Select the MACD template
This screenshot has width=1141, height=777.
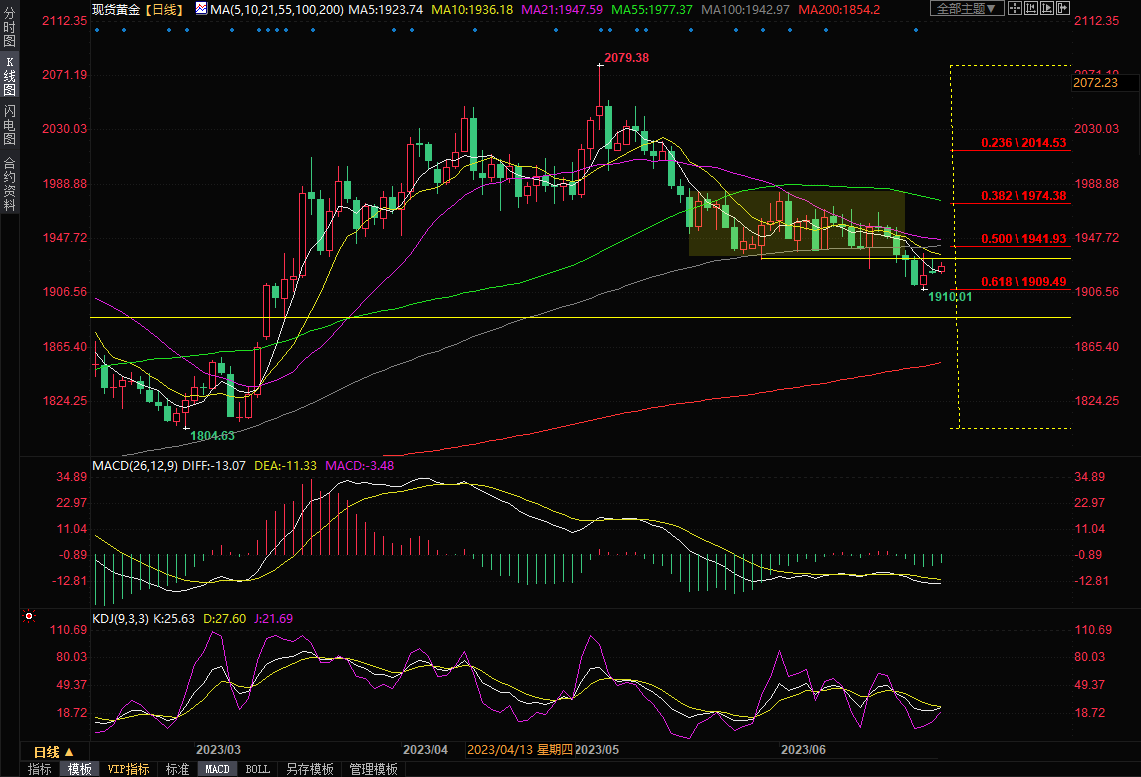217,769
